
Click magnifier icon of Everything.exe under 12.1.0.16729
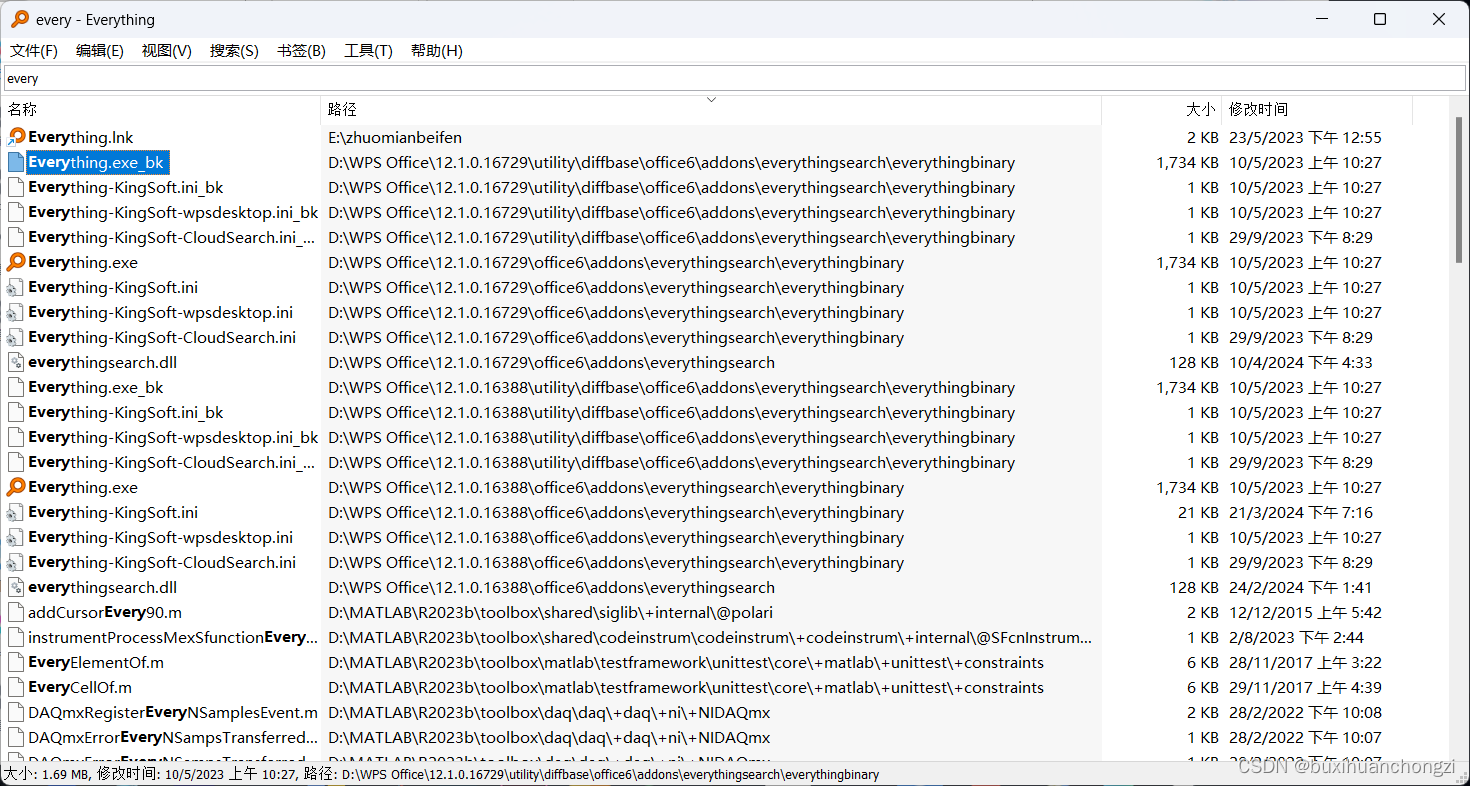16,262
